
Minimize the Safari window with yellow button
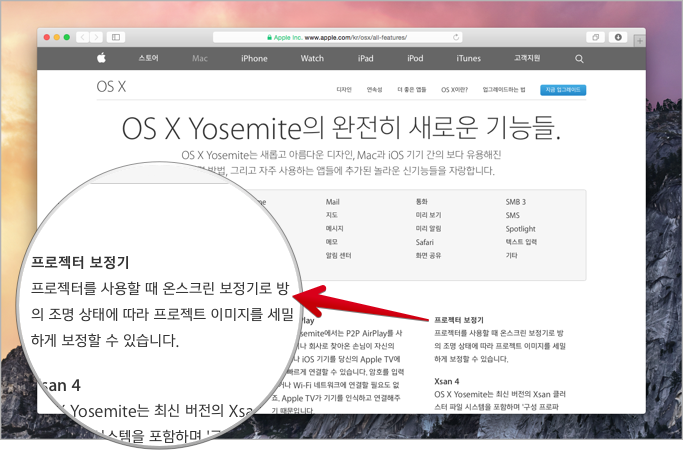57,37
